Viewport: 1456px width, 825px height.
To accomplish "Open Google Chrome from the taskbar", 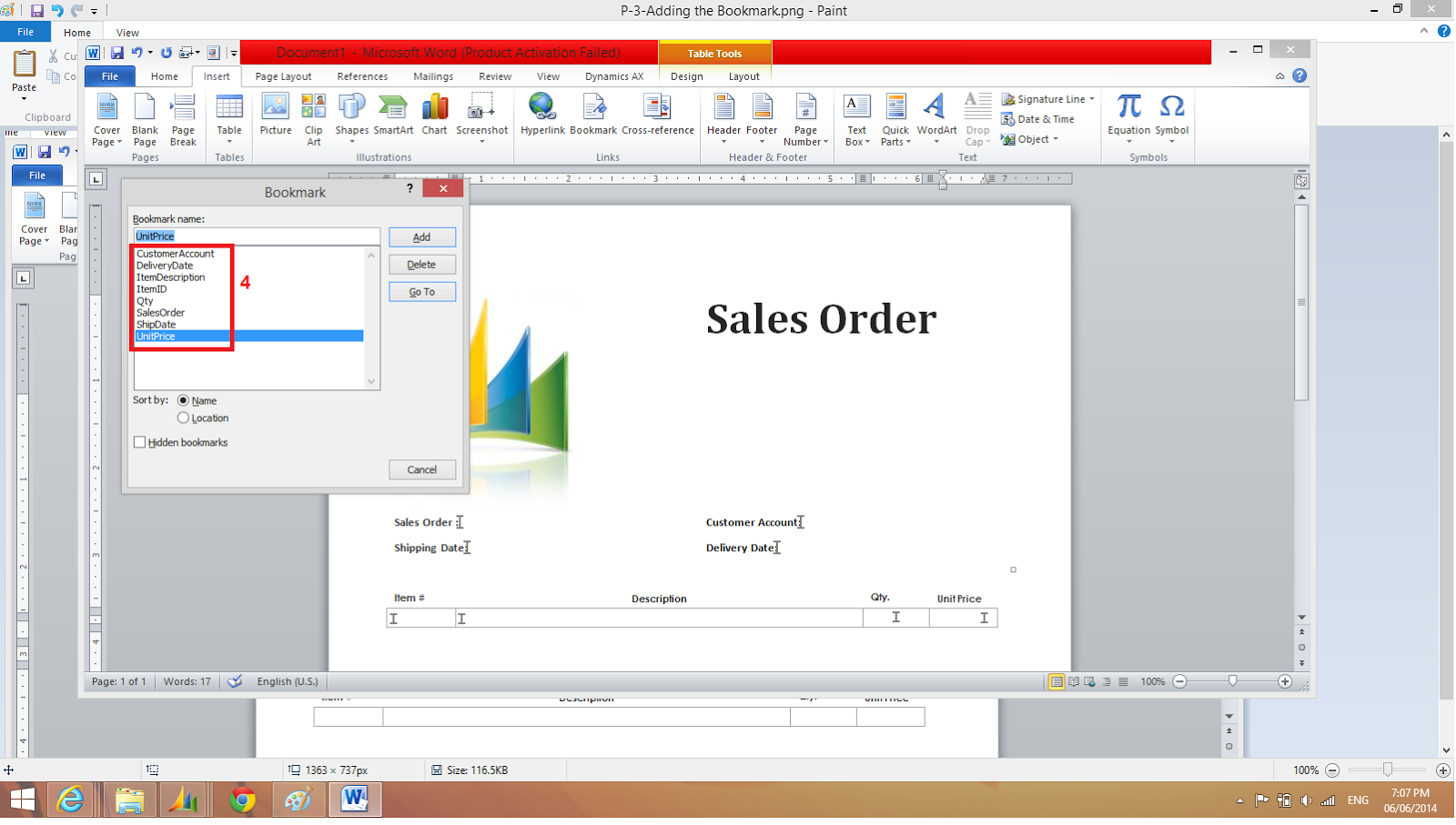I will pyautogui.click(x=242, y=800).
